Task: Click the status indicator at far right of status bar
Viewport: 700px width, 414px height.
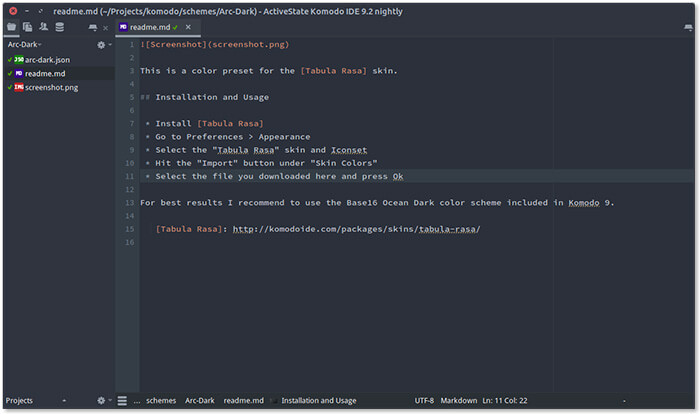Action: click(624, 401)
